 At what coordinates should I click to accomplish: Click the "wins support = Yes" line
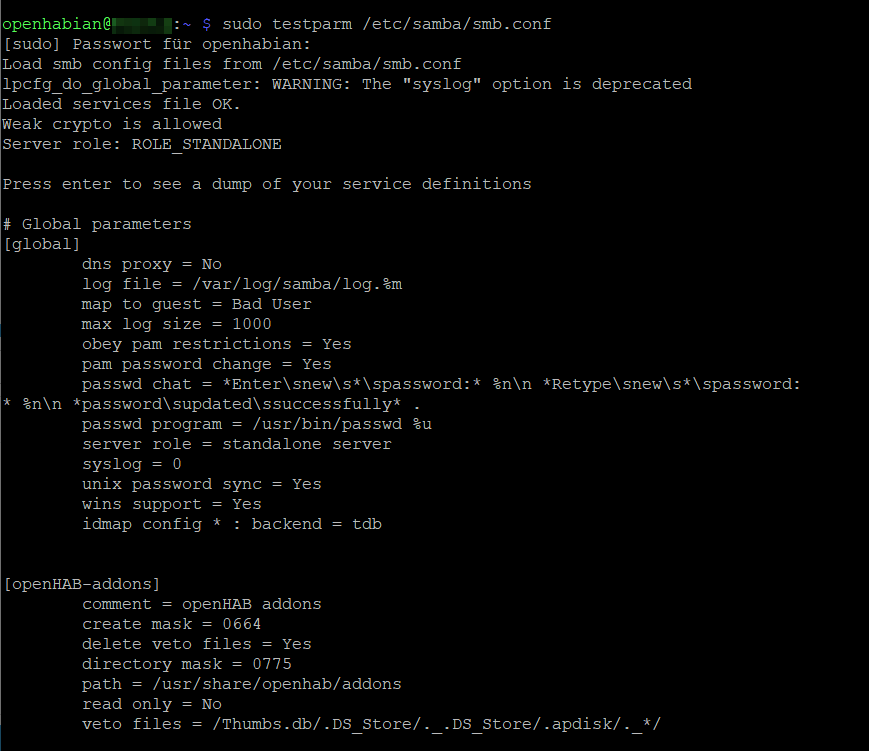[x=171, y=504]
